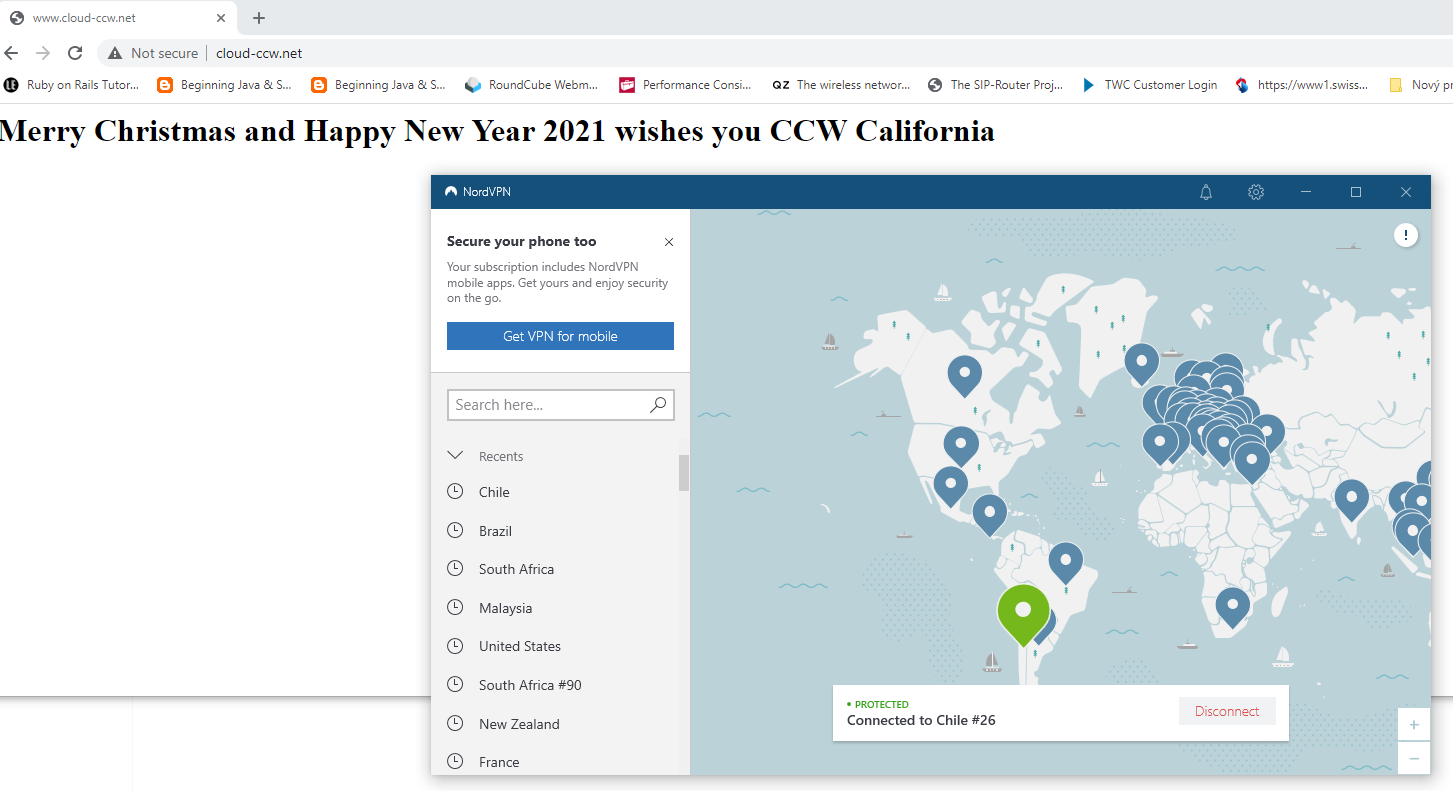The width and height of the screenshot is (1453, 791).
Task: Open Performance Consi... bookmark
Action: pos(686,85)
